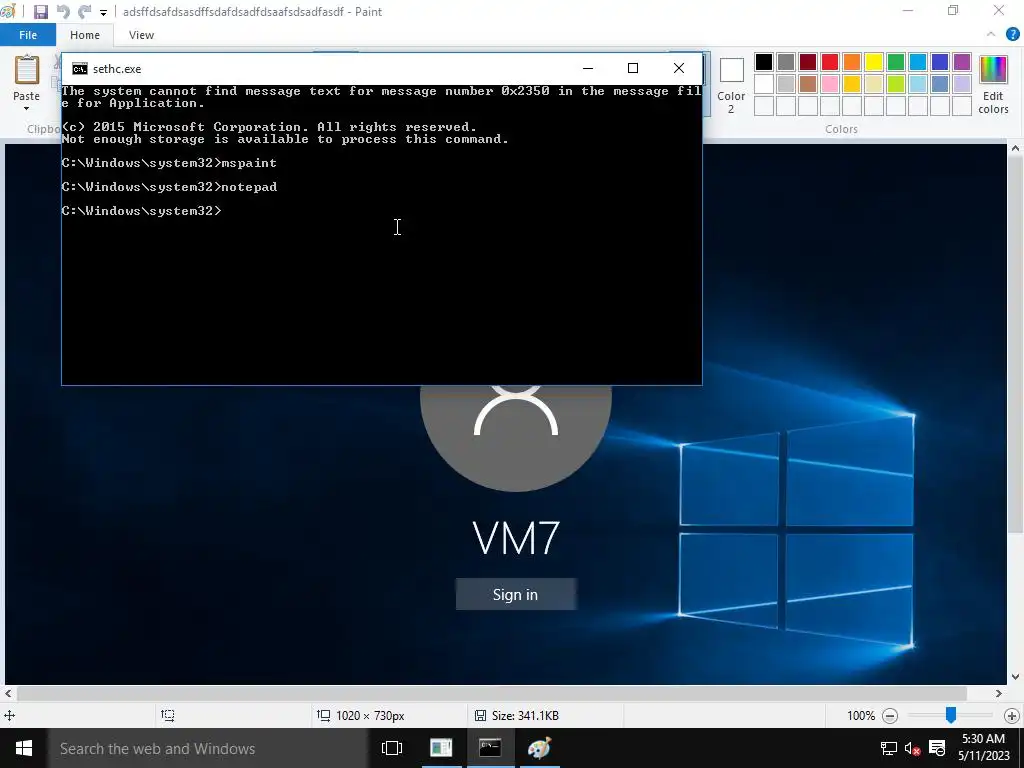This screenshot has width=1024, height=768.
Task: Click the zoom out minus button
Action: coord(890,716)
